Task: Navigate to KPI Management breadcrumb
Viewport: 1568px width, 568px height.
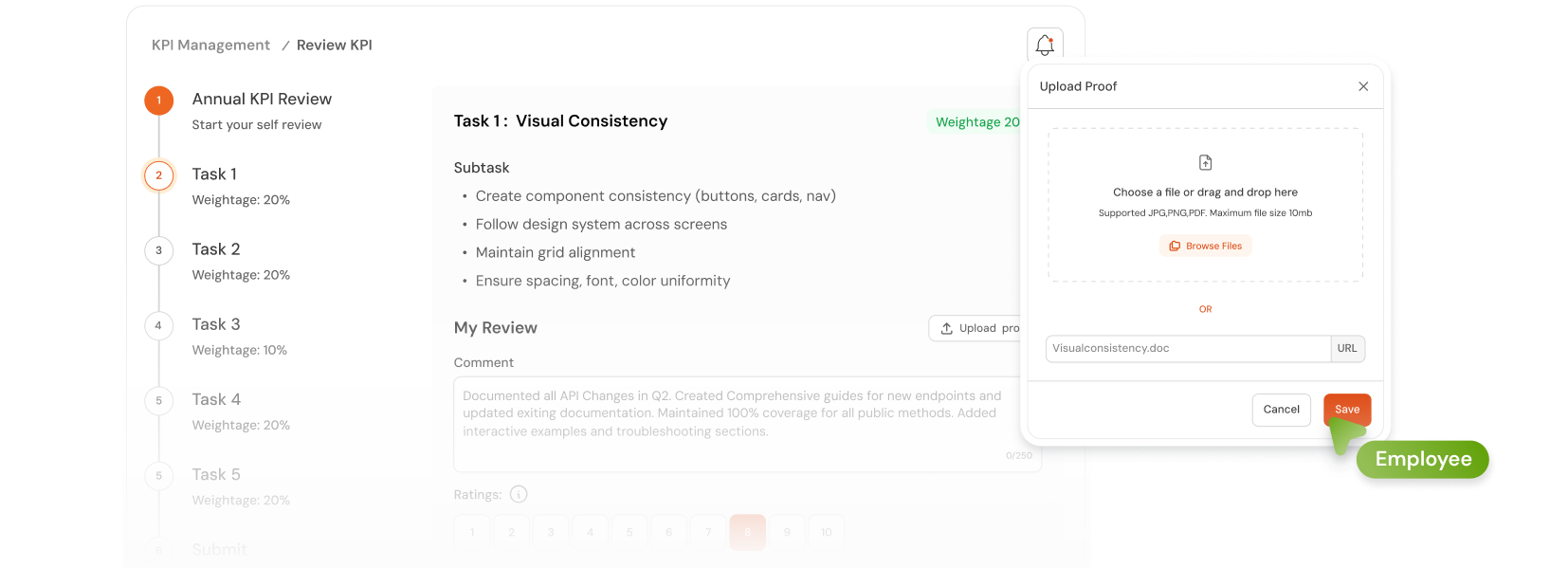Action: pos(210,46)
